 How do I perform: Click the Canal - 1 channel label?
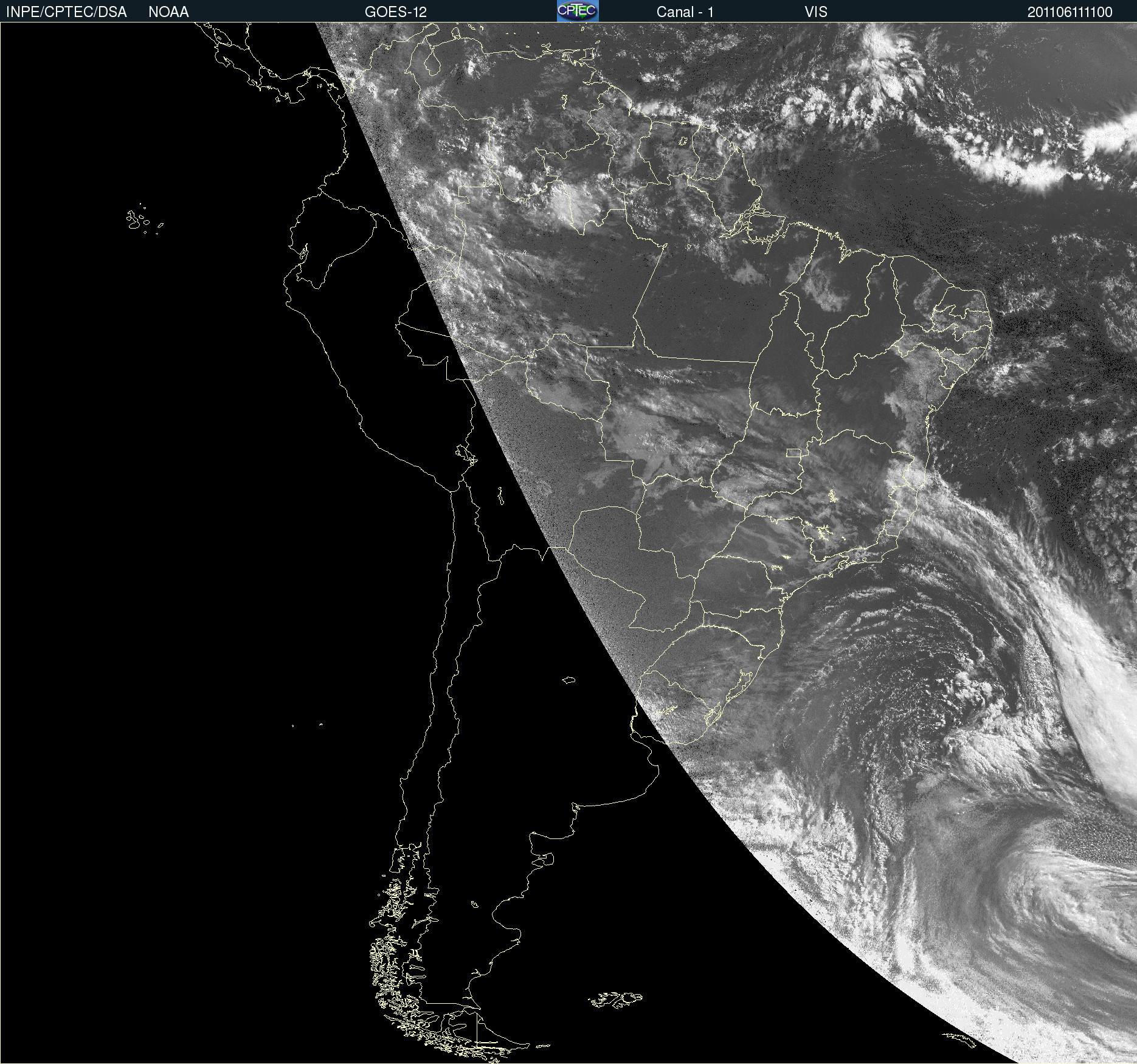[685, 12]
